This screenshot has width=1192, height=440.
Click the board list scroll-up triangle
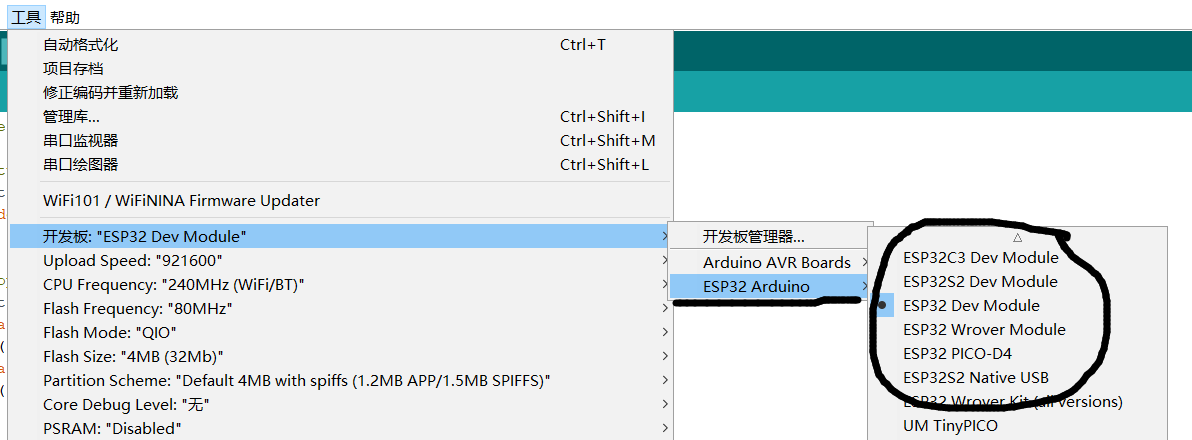click(x=1018, y=237)
